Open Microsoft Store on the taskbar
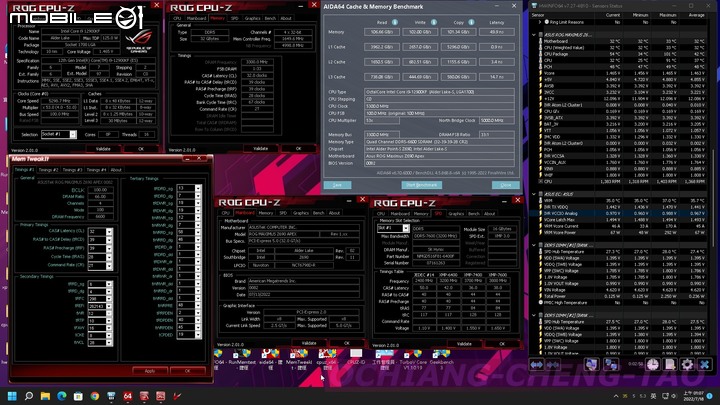 (x=78, y=396)
